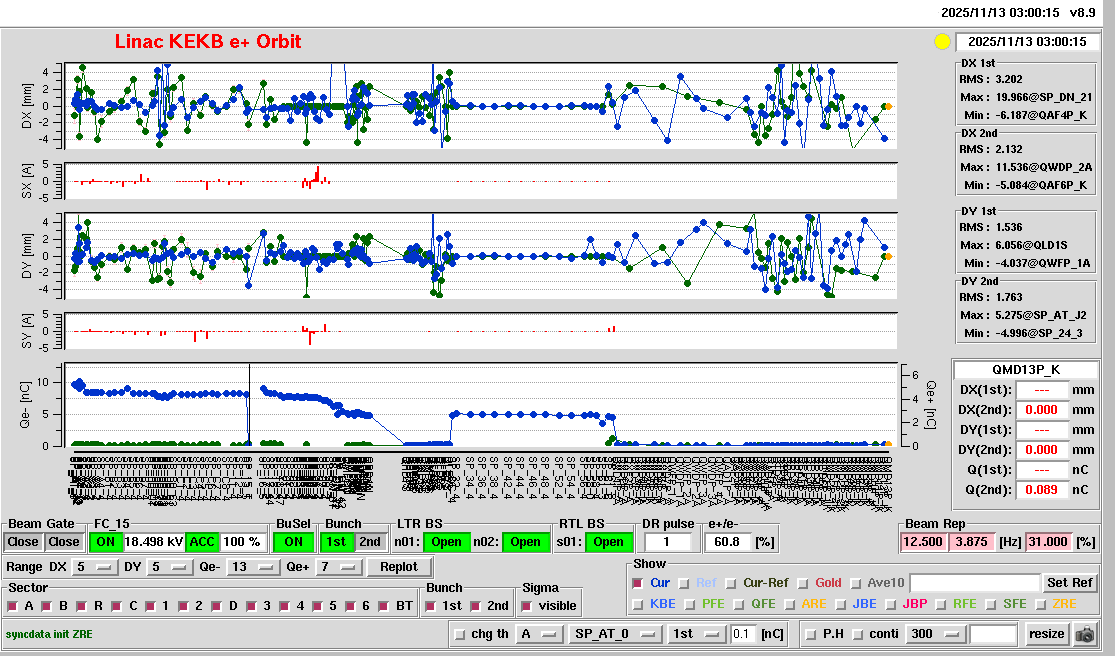Enable the KBE show checkbox

[x=638, y=604]
